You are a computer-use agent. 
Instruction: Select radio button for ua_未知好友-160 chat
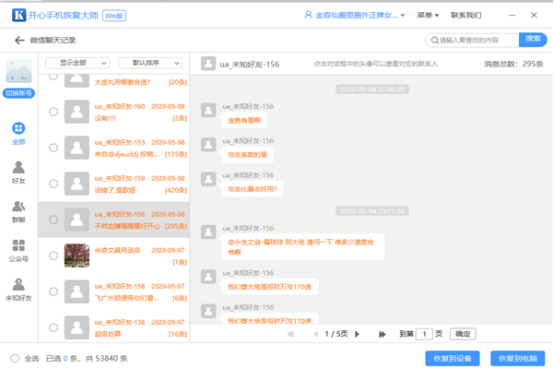point(53,112)
